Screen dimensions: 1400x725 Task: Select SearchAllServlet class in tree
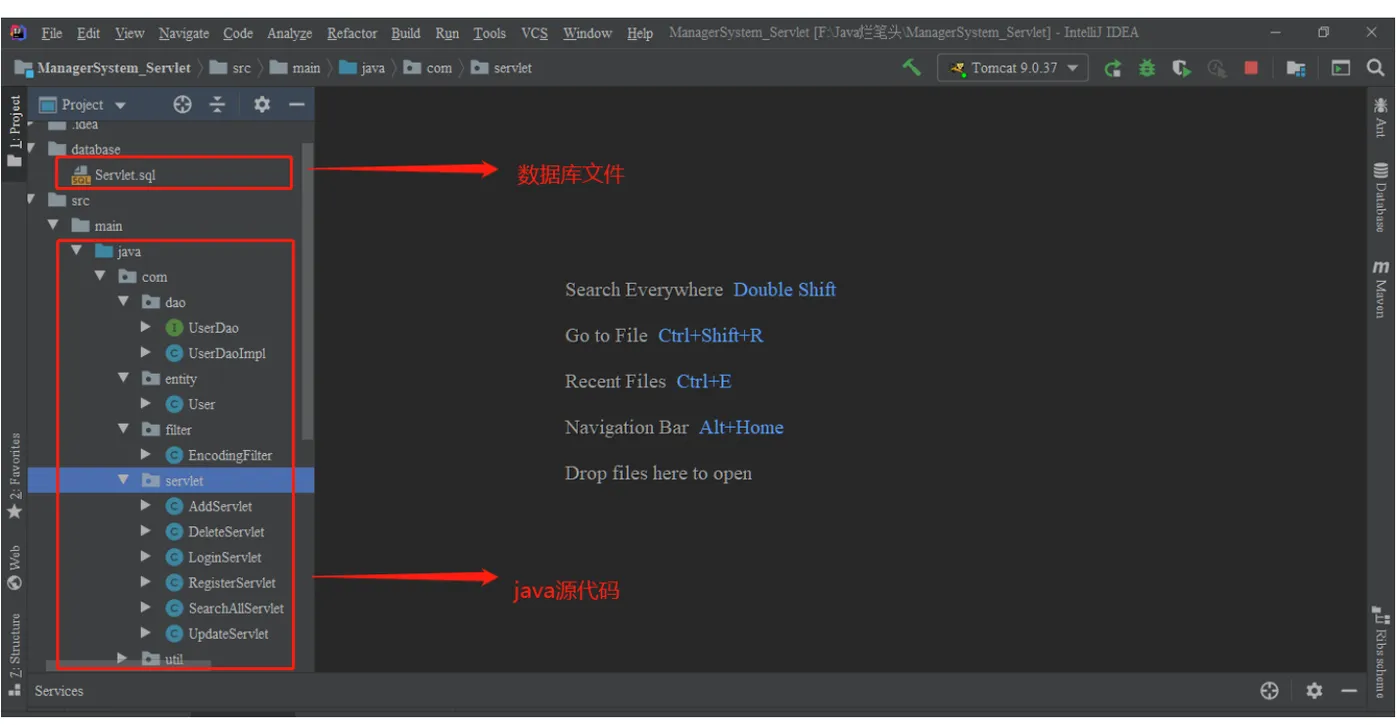[236, 608]
